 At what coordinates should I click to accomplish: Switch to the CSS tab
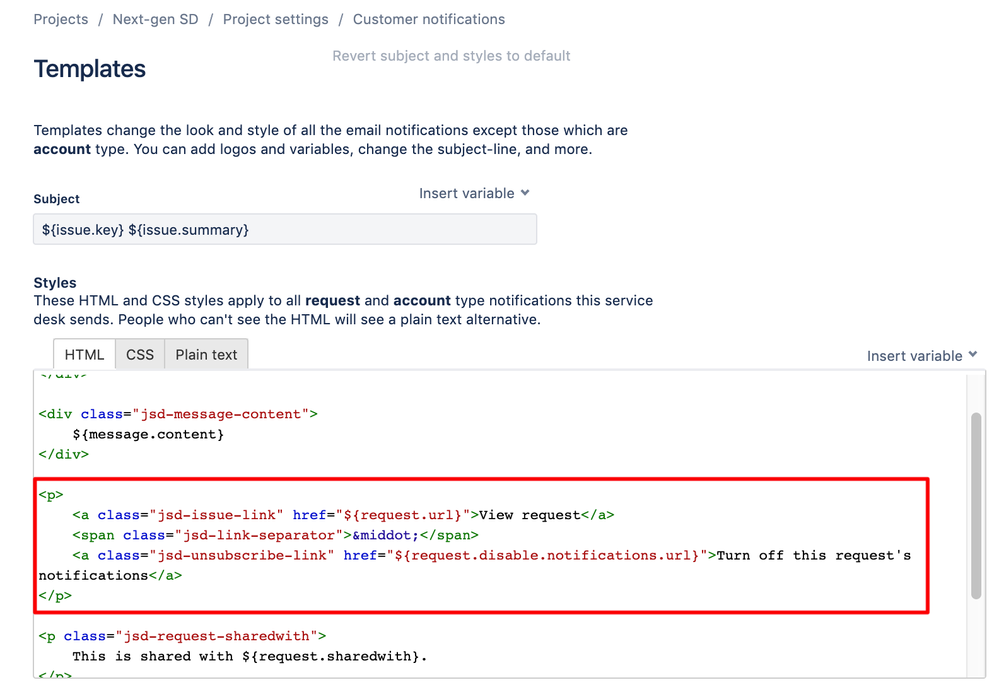pyautogui.click(x=139, y=354)
